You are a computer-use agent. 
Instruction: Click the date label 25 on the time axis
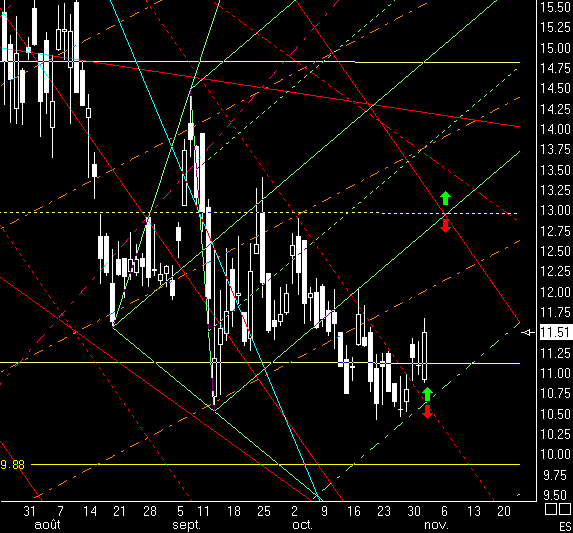tap(264, 511)
